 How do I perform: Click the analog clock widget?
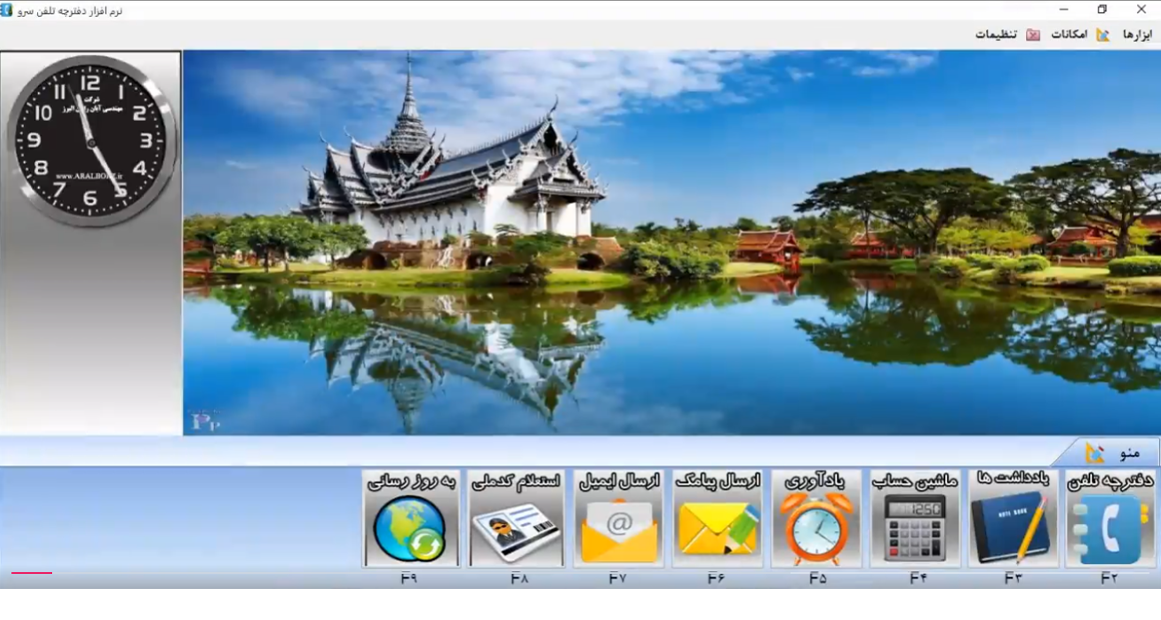pyautogui.click(x=91, y=141)
